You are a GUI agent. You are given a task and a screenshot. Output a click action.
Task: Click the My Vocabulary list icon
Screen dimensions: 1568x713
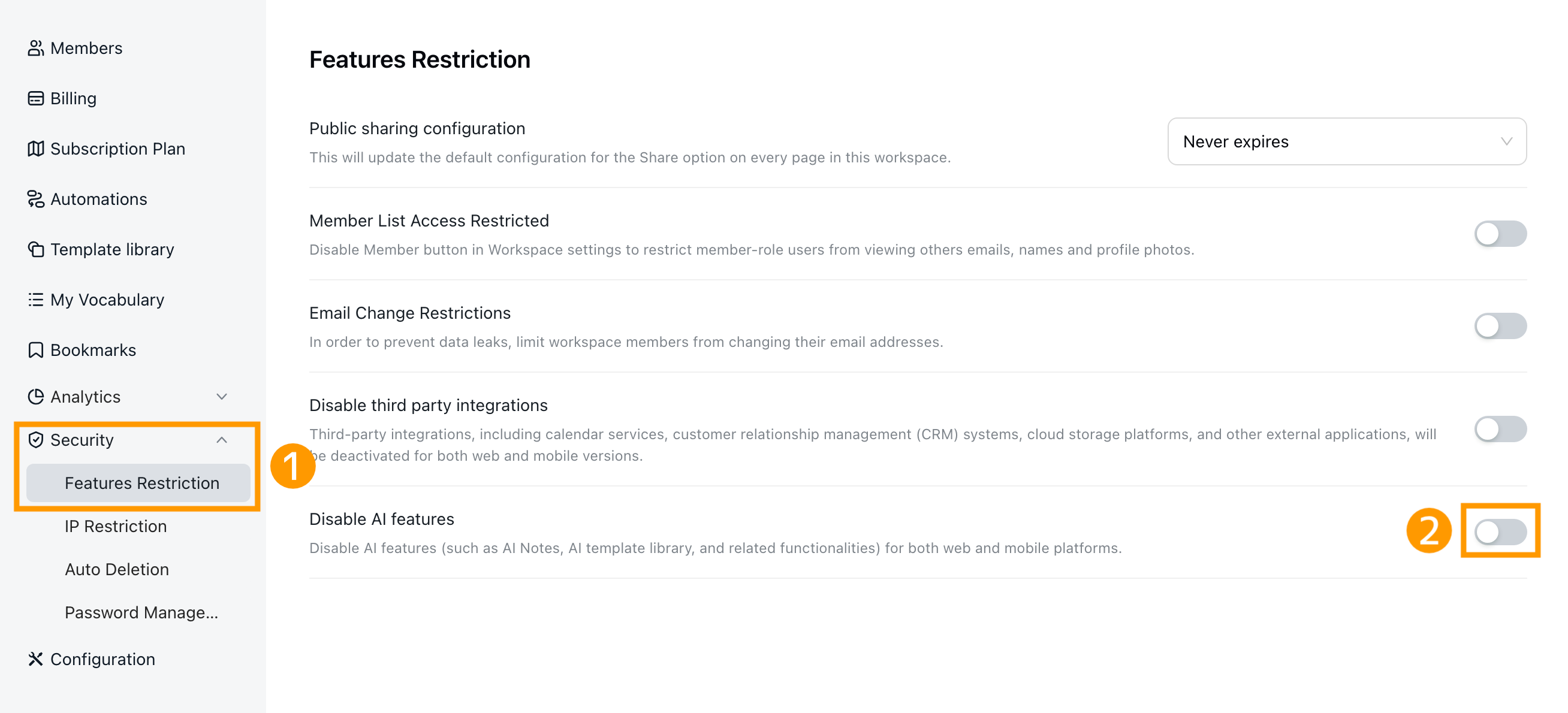pyautogui.click(x=35, y=300)
